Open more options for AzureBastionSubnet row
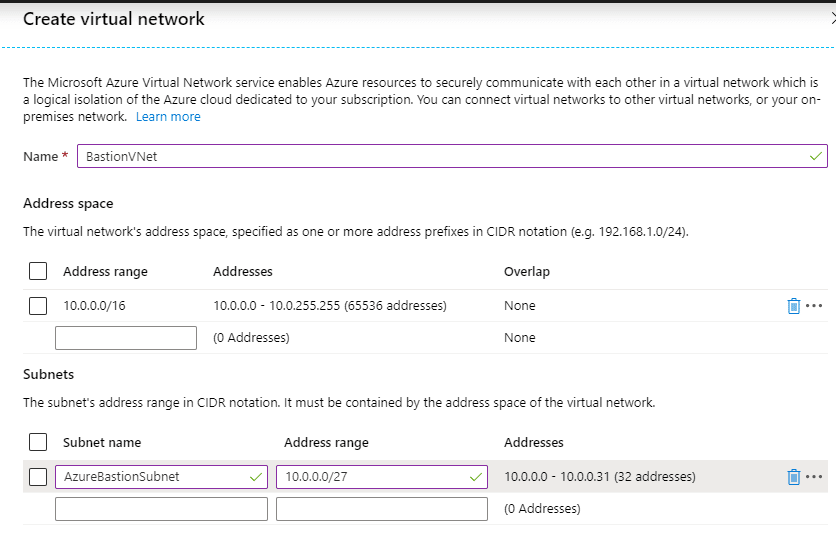Image resolution: width=836 pixels, height=536 pixels. [x=814, y=477]
